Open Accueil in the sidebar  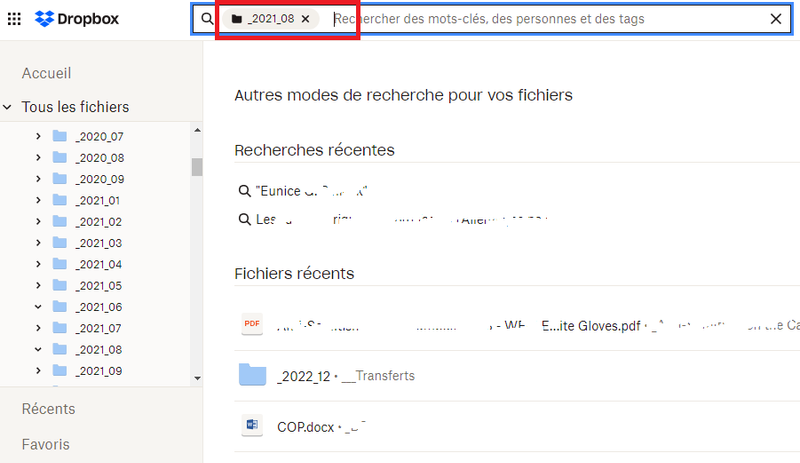point(46,73)
